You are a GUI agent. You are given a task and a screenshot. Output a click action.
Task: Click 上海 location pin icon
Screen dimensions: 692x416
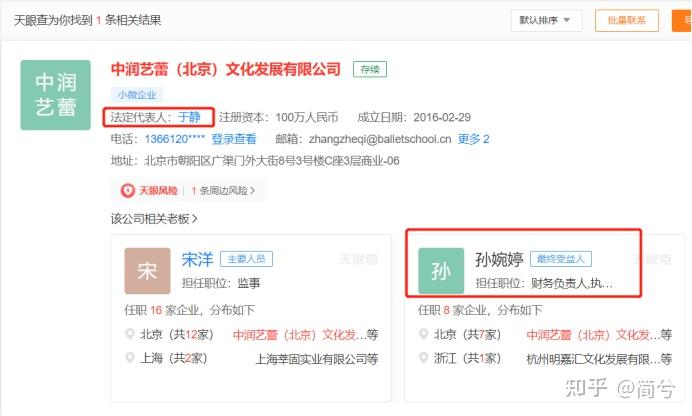pyautogui.click(x=130, y=358)
